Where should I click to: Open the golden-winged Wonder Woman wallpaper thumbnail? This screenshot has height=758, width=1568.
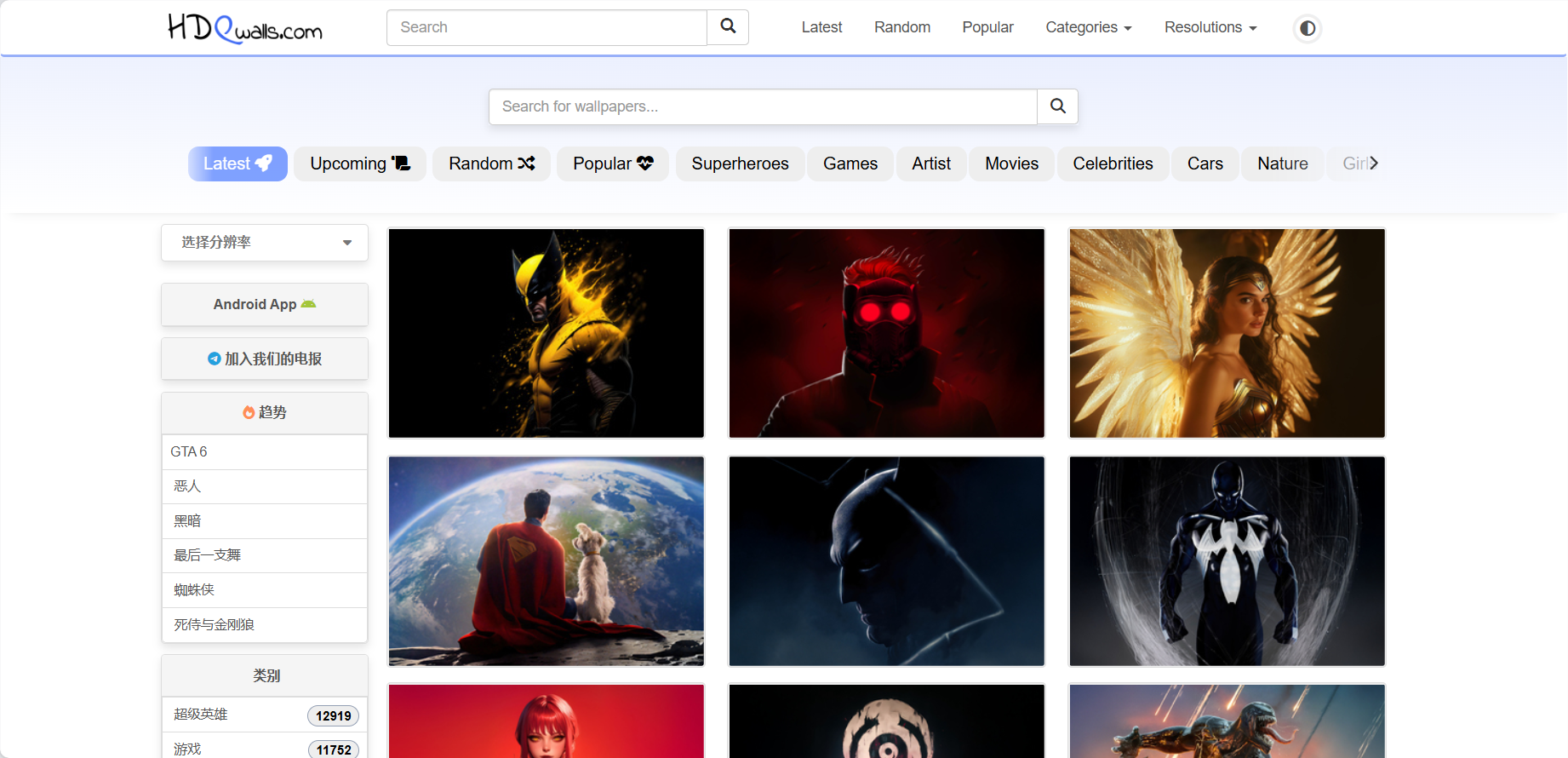click(1228, 333)
